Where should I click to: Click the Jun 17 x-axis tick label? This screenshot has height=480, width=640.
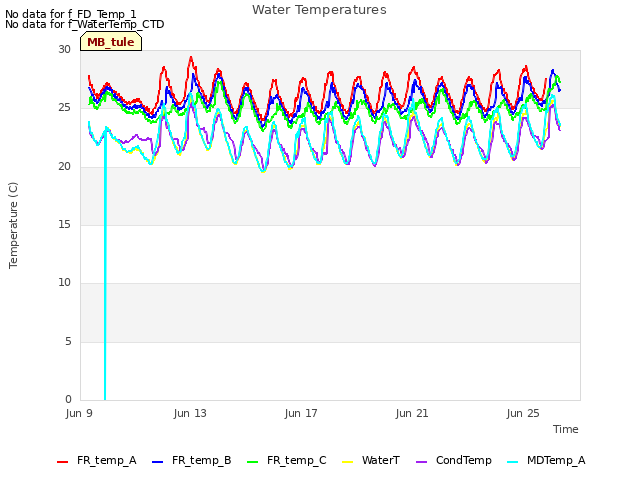click(301, 413)
